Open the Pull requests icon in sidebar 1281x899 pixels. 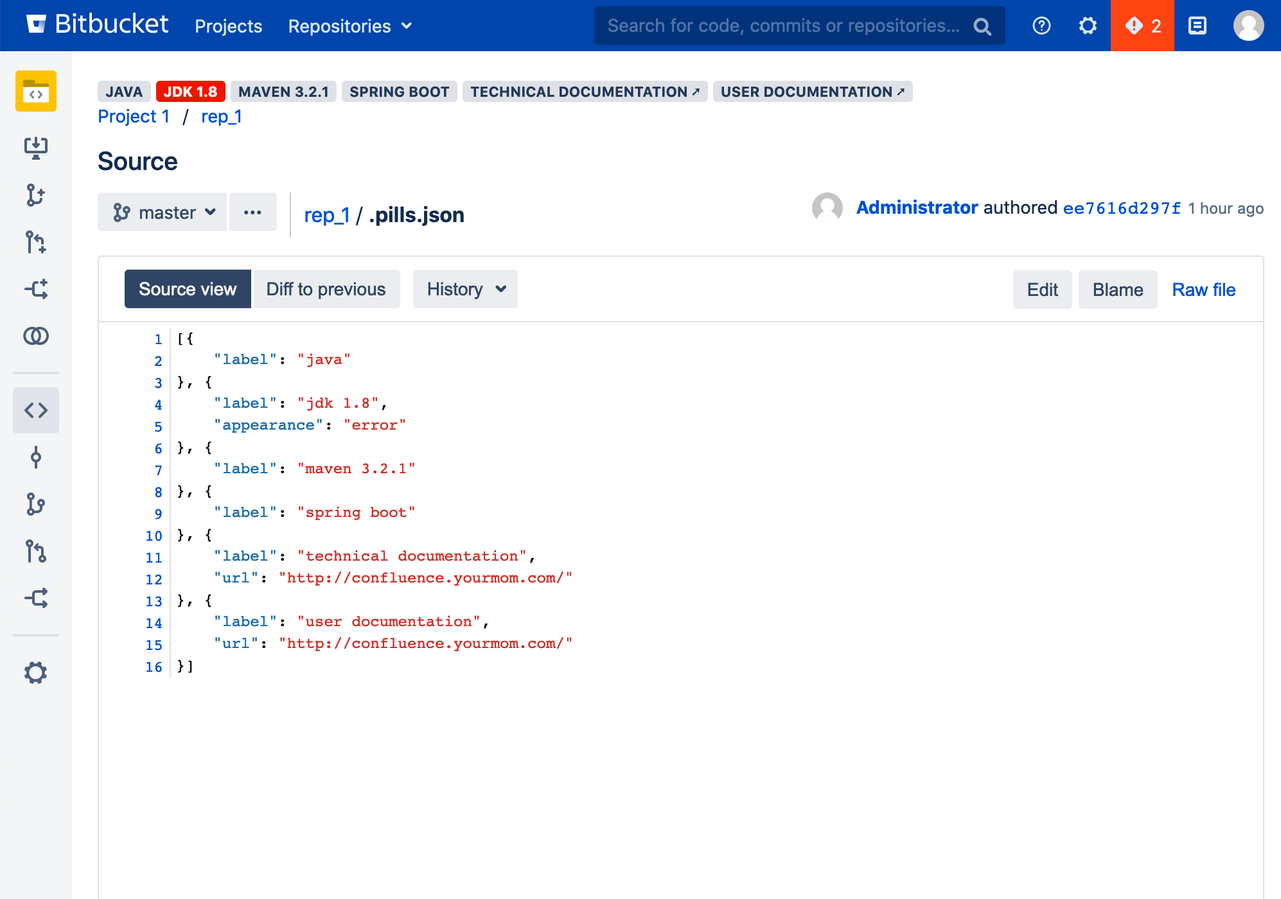[x=36, y=551]
